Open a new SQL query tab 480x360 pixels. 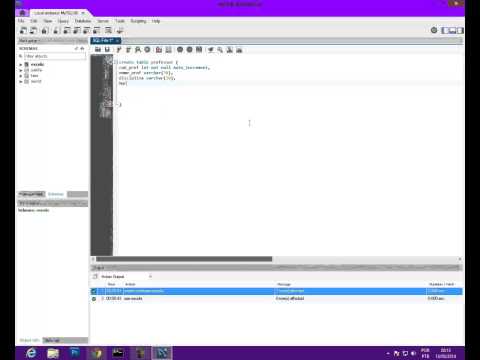pos(23,31)
